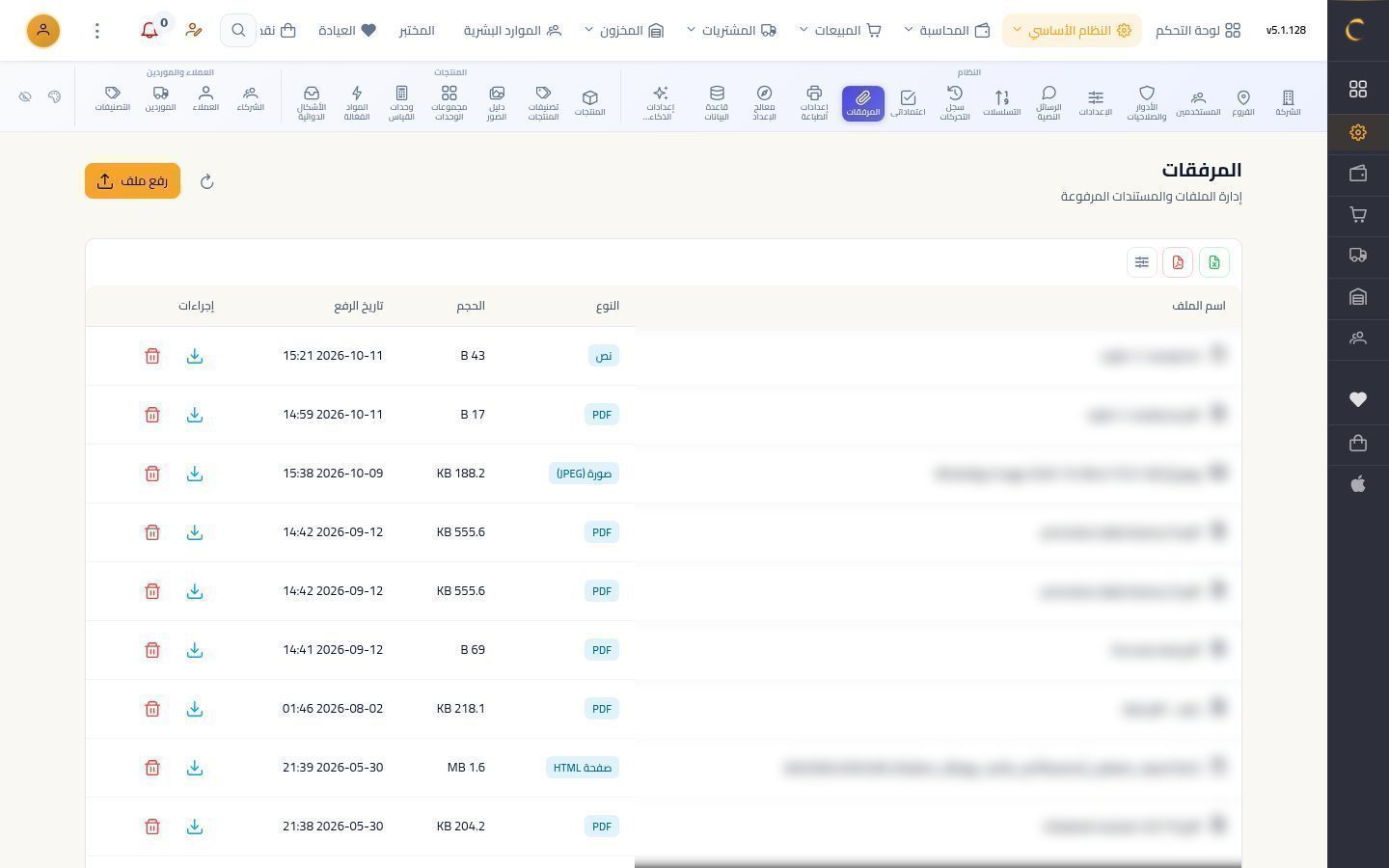This screenshot has width=1389, height=868.
Task: Export the table to Excel
Action: coord(1214,262)
